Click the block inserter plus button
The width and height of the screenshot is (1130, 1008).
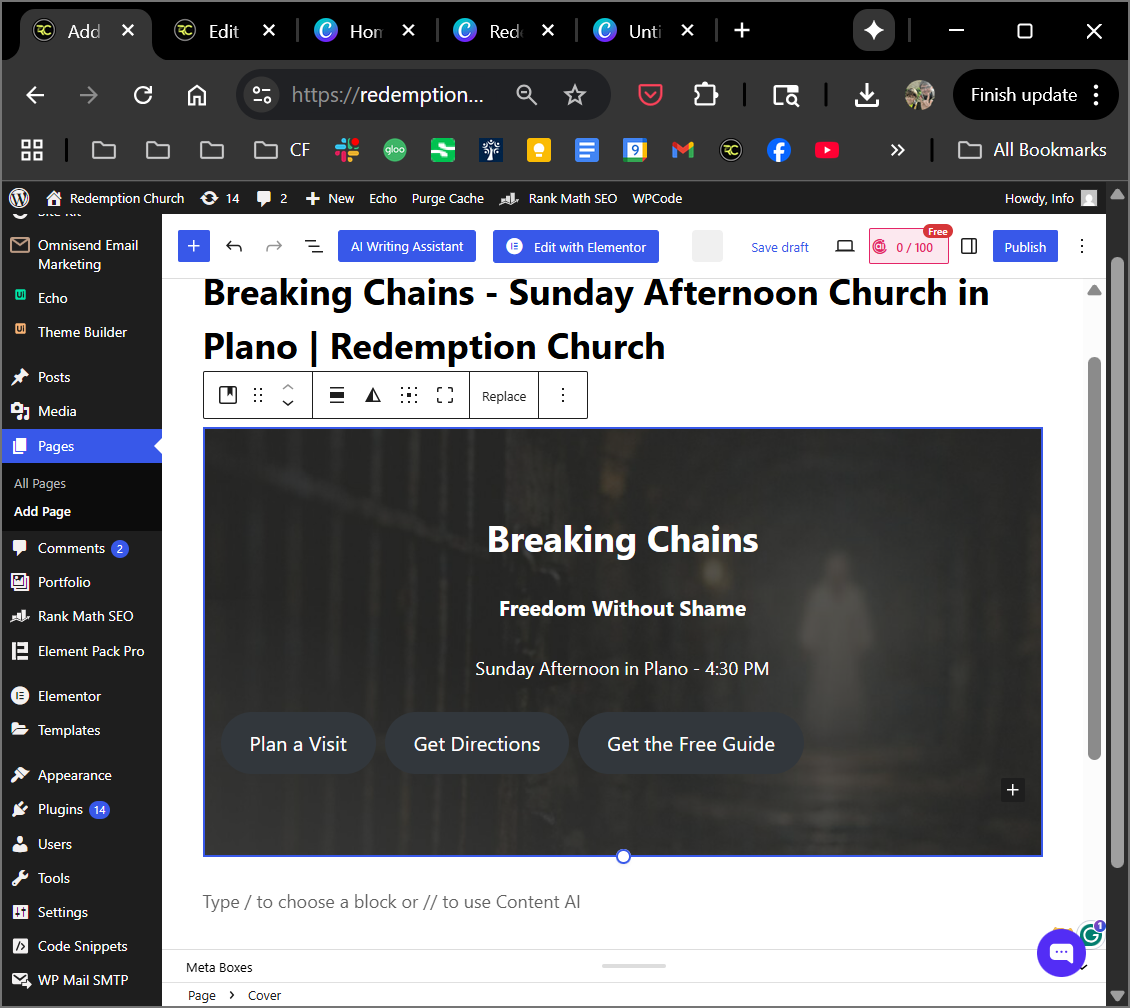194,247
